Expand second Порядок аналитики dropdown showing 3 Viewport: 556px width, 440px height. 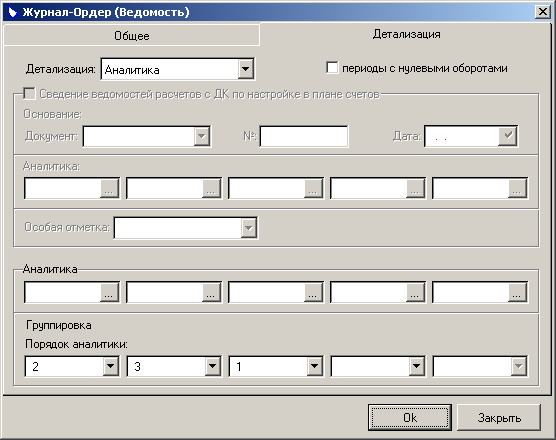[212, 366]
